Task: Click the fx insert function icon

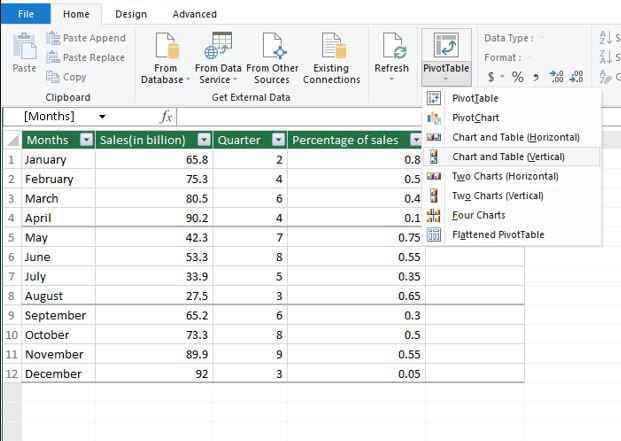Action: pos(167,116)
